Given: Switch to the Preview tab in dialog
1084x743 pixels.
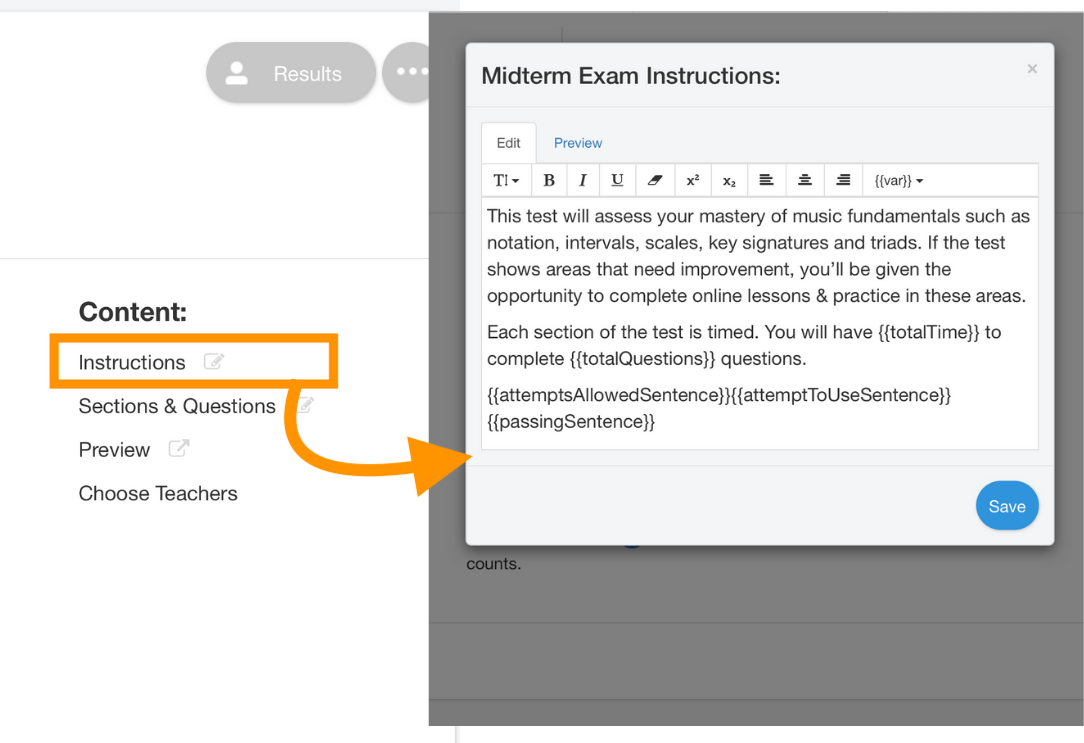Looking at the screenshot, I should (578, 143).
